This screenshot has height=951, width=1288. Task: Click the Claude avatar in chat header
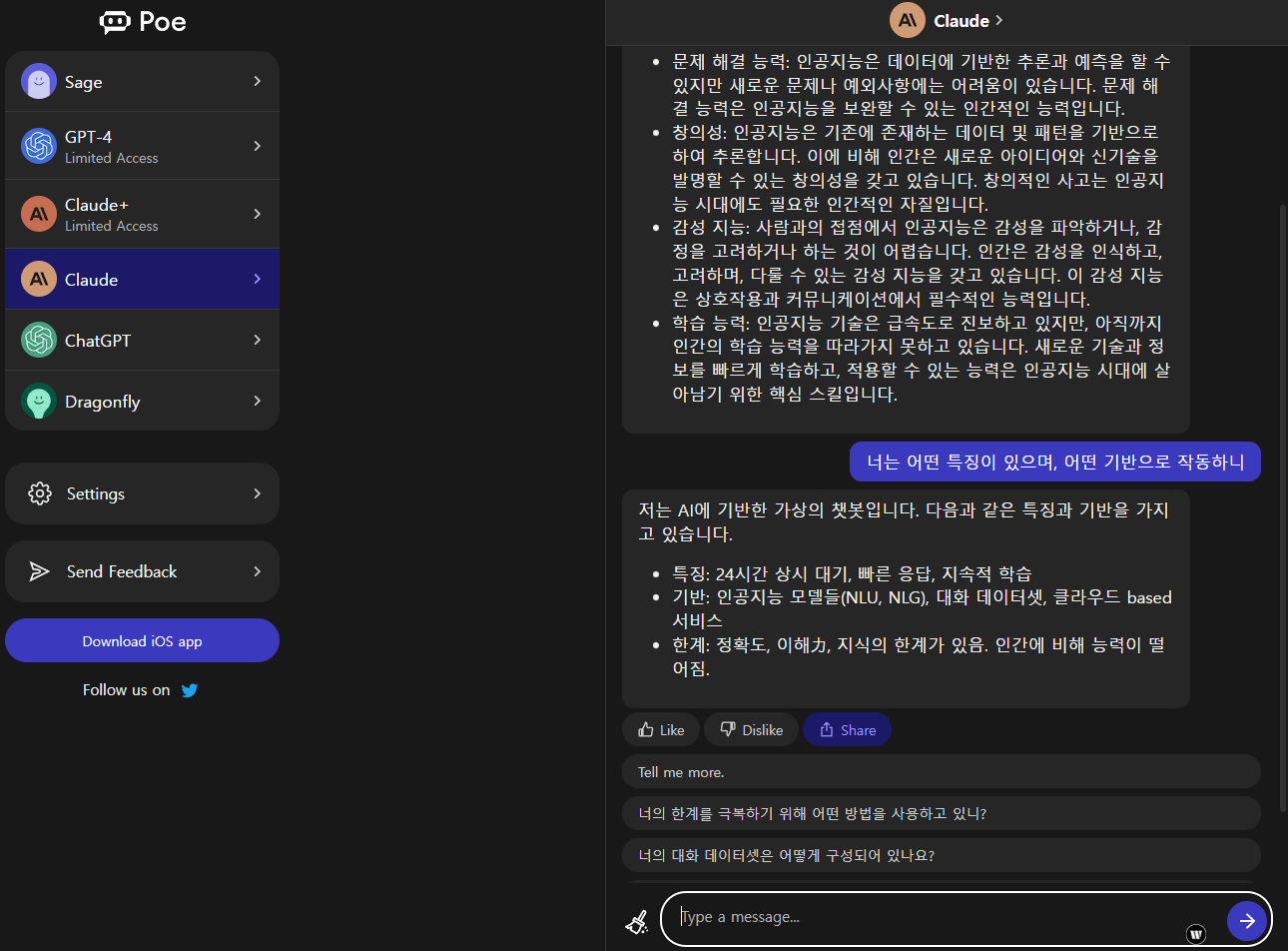click(x=908, y=20)
